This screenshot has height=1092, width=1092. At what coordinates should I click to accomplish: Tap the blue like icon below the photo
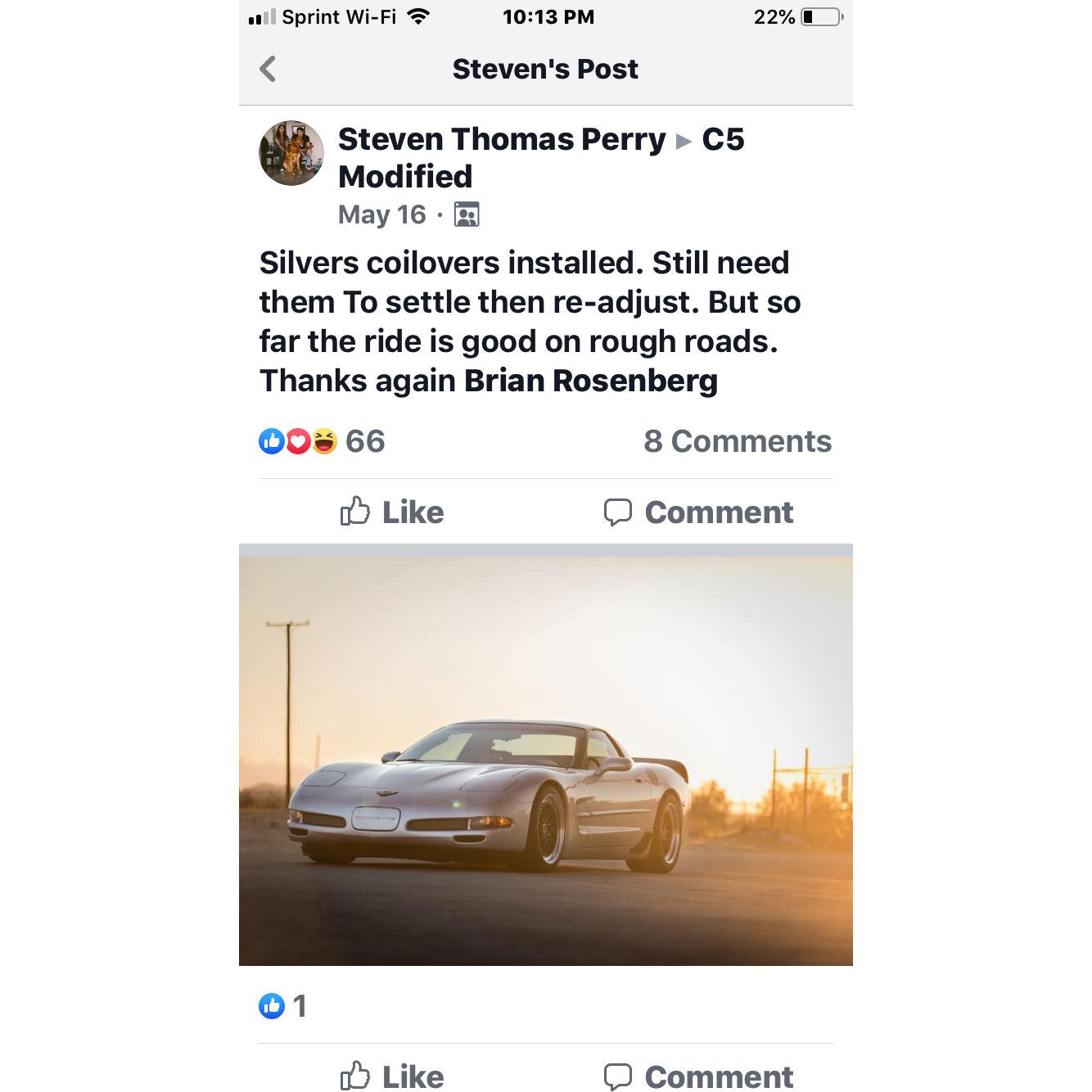(x=272, y=1005)
